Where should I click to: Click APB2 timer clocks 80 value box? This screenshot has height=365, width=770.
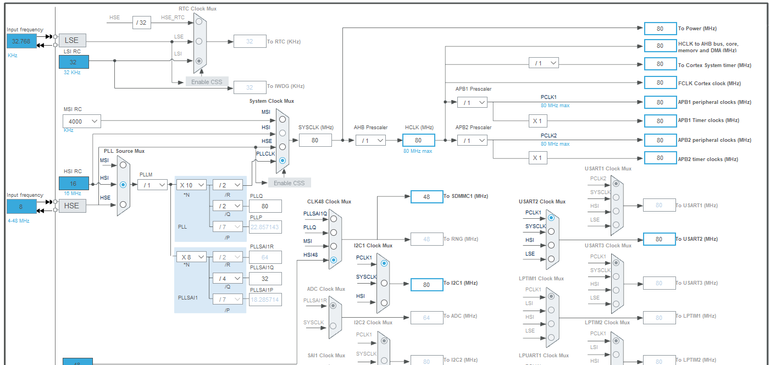660,158
